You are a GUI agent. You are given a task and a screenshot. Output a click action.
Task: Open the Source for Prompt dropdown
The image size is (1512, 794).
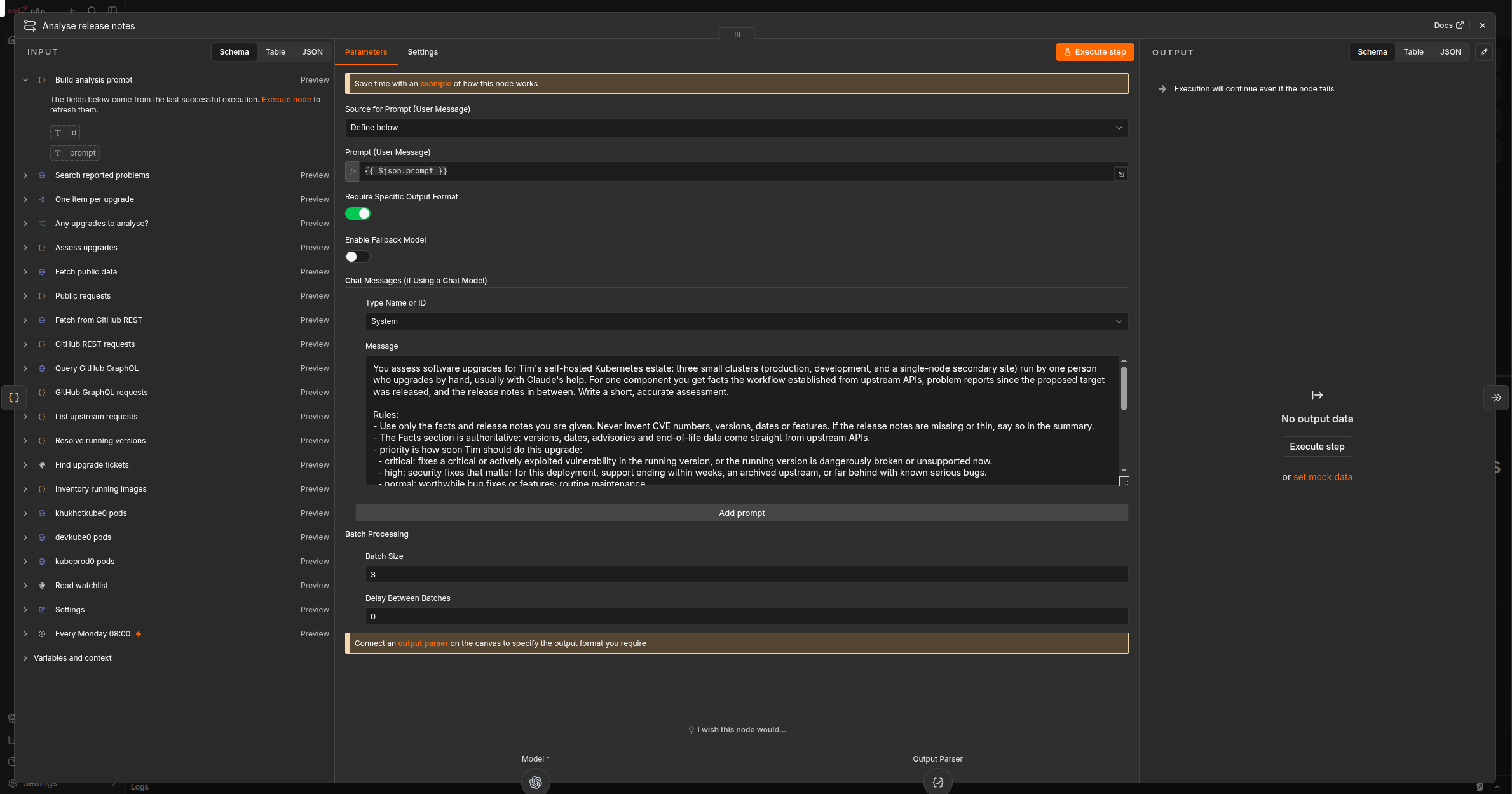coord(737,128)
